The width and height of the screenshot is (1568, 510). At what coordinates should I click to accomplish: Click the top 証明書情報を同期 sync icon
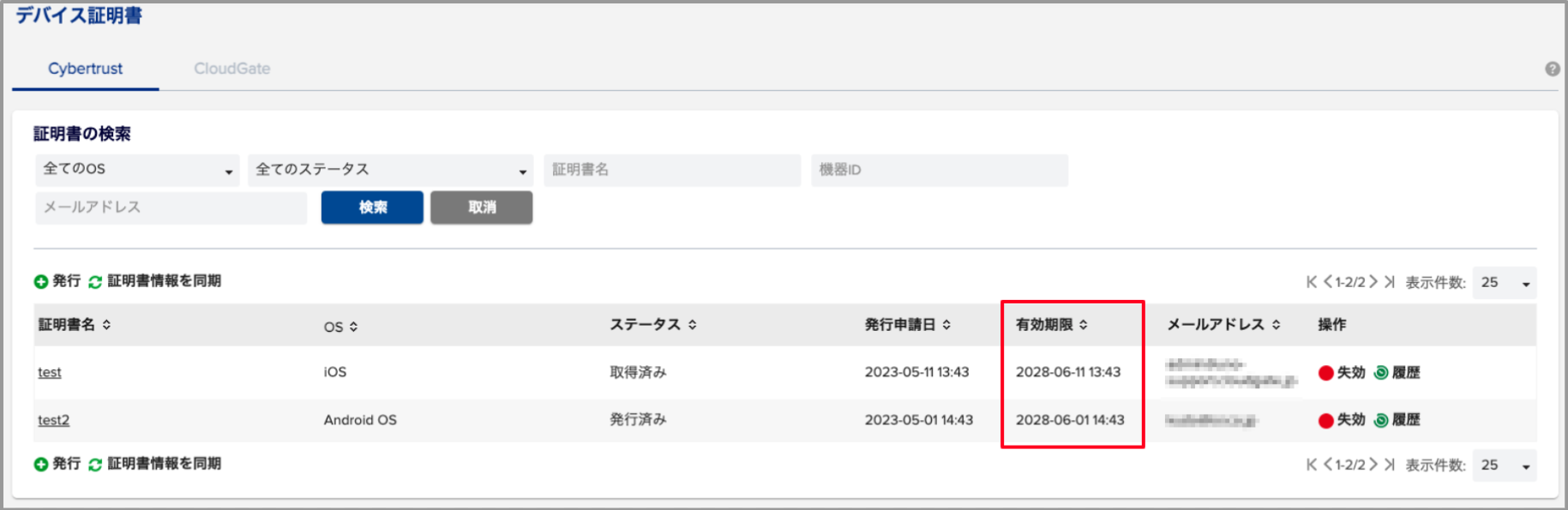point(95,282)
